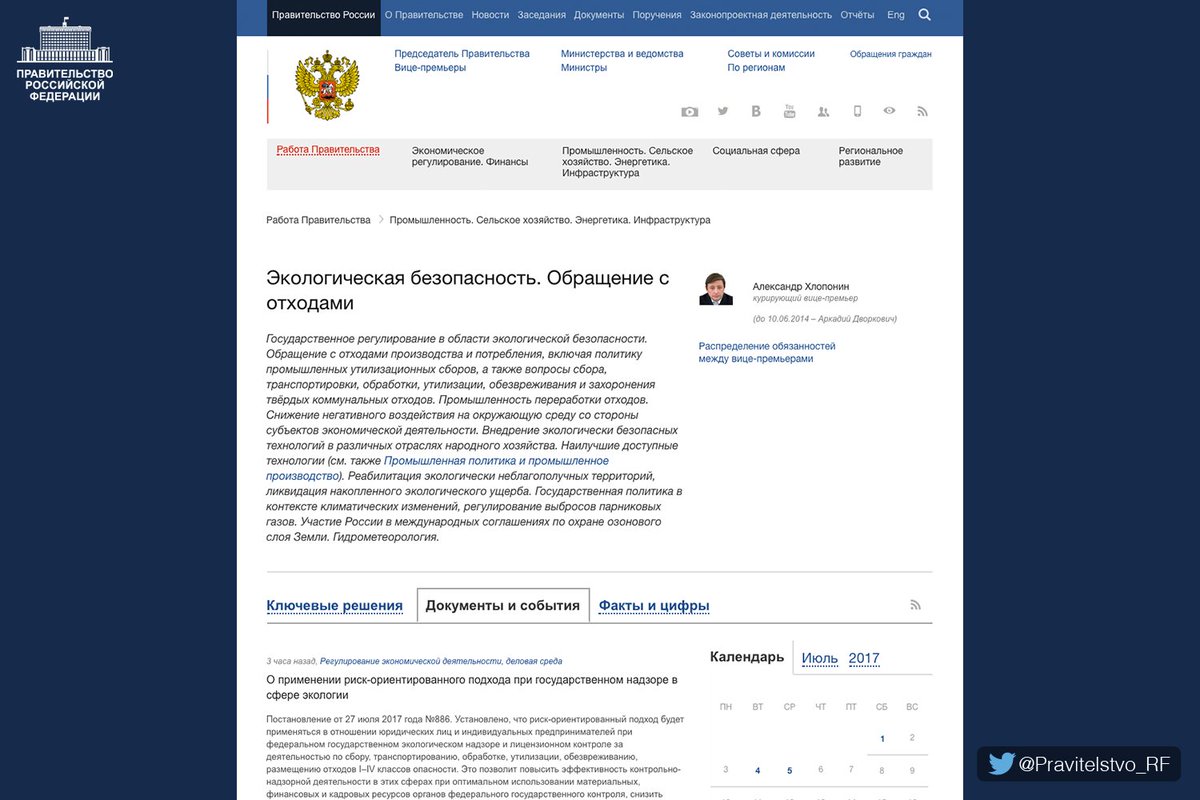
Task: Open the Отчёты menu item
Action: click(x=857, y=15)
